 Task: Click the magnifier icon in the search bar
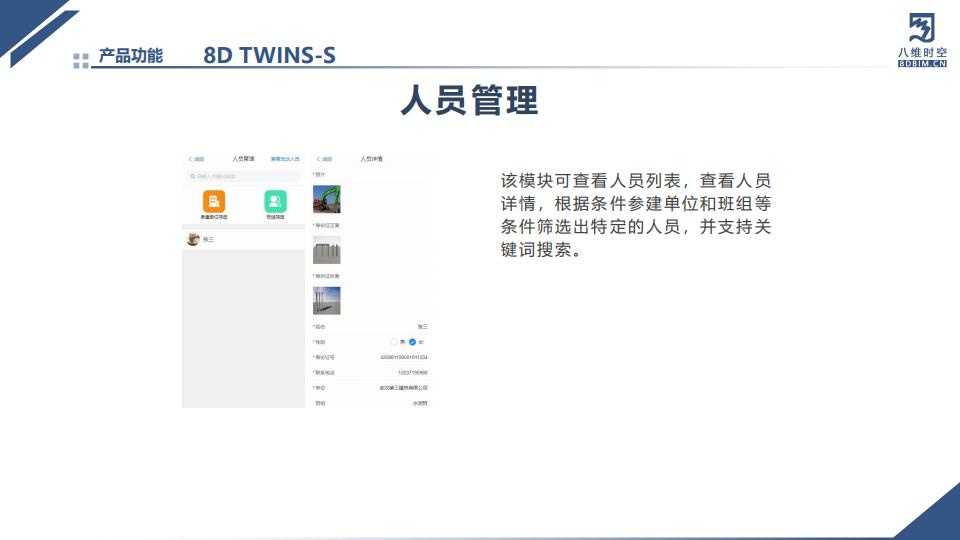pos(192,176)
